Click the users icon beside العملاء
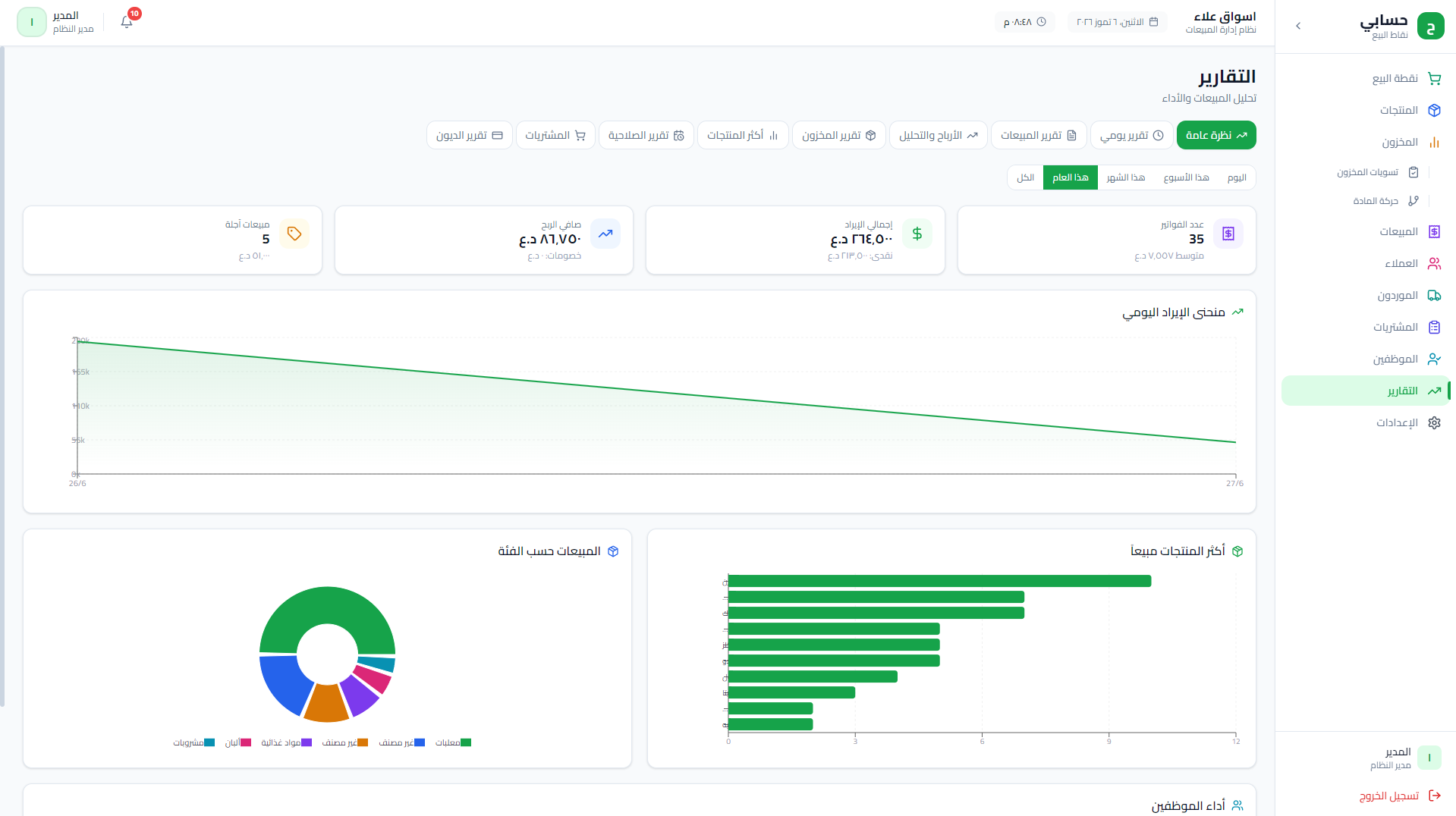This screenshot has width=1456, height=816. click(1434, 263)
